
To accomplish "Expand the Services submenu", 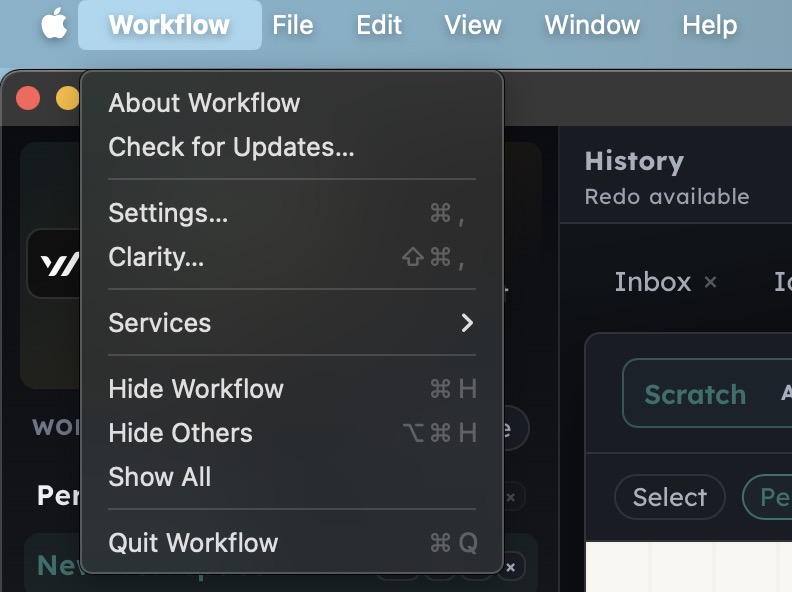I will coord(292,323).
